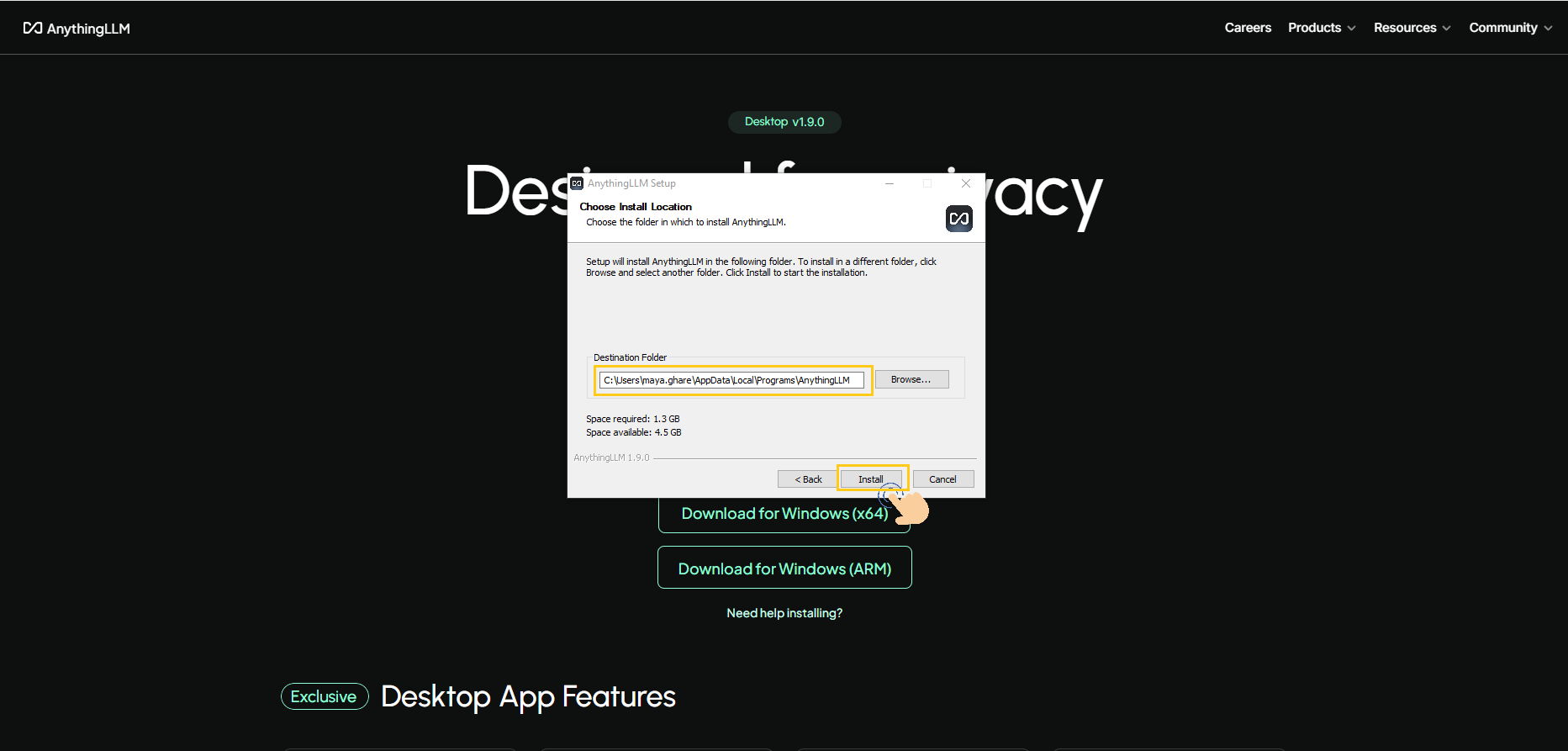The image size is (1568, 751).
Task: Open the Careers page
Action: 1248,28
